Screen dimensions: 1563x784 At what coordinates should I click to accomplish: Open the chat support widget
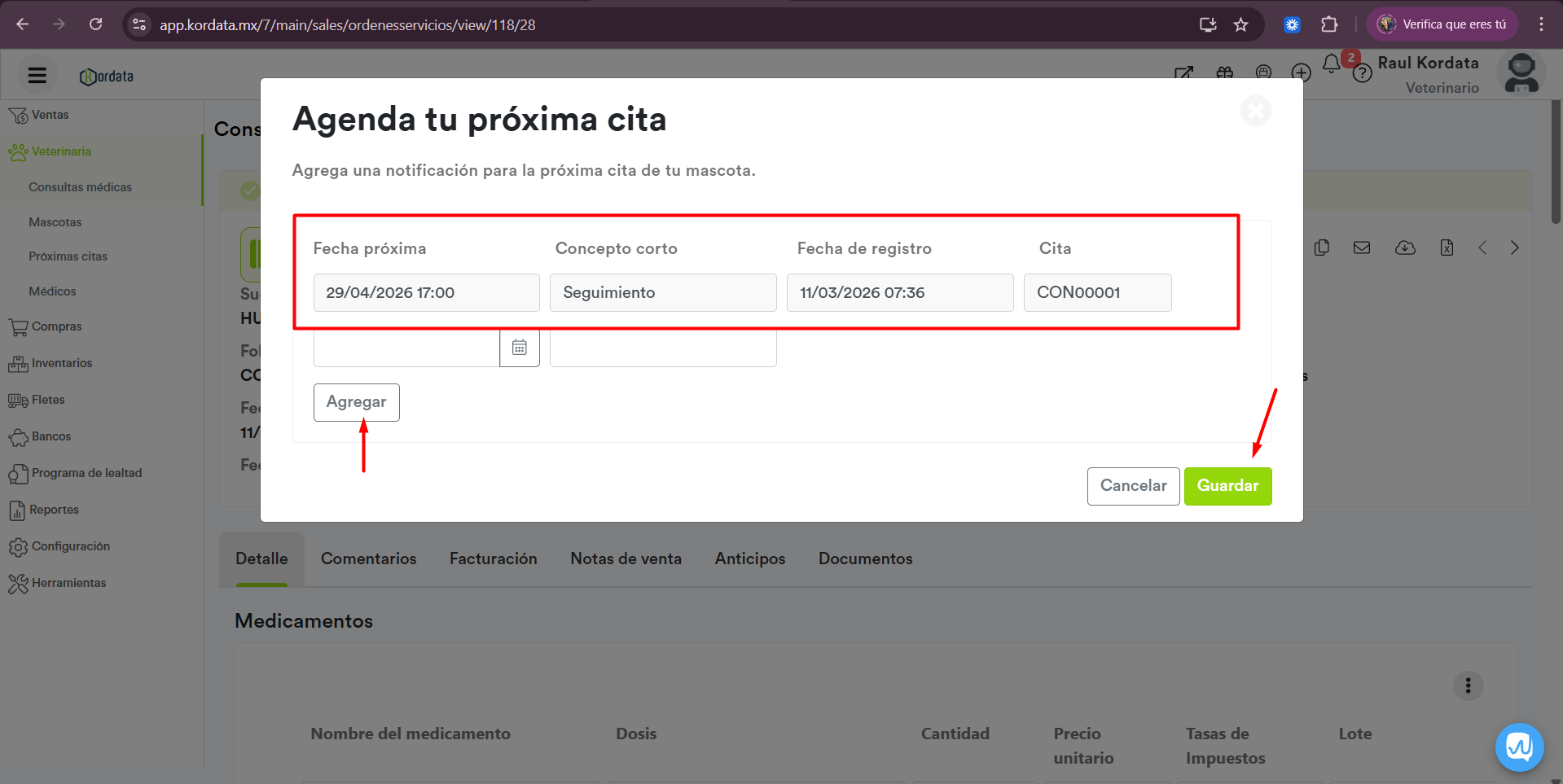coord(1519,747)
